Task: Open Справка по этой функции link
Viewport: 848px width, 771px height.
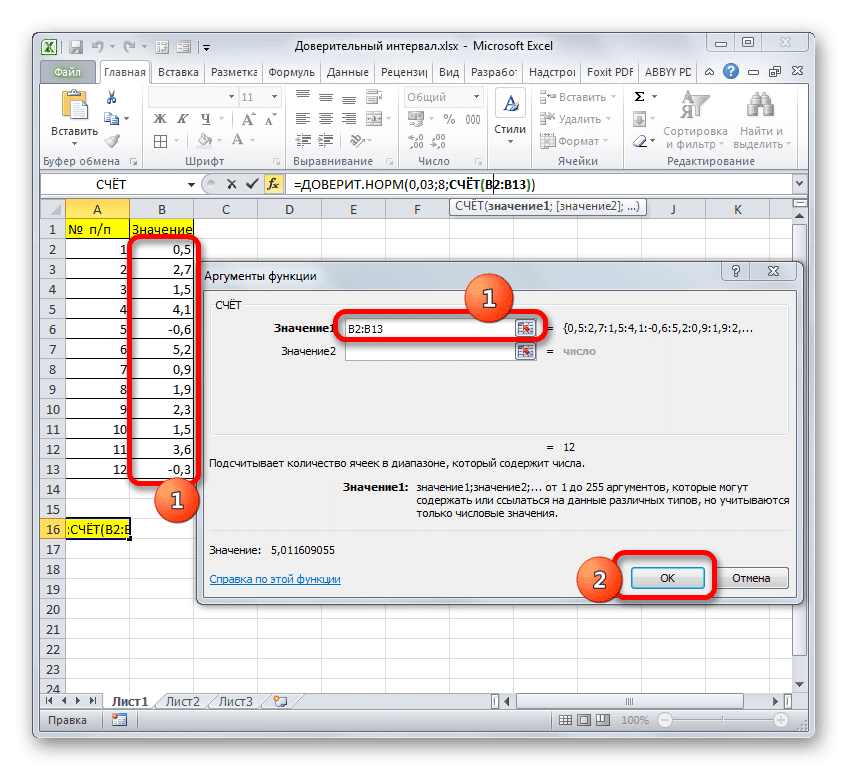Action: [x=275, y=579]
